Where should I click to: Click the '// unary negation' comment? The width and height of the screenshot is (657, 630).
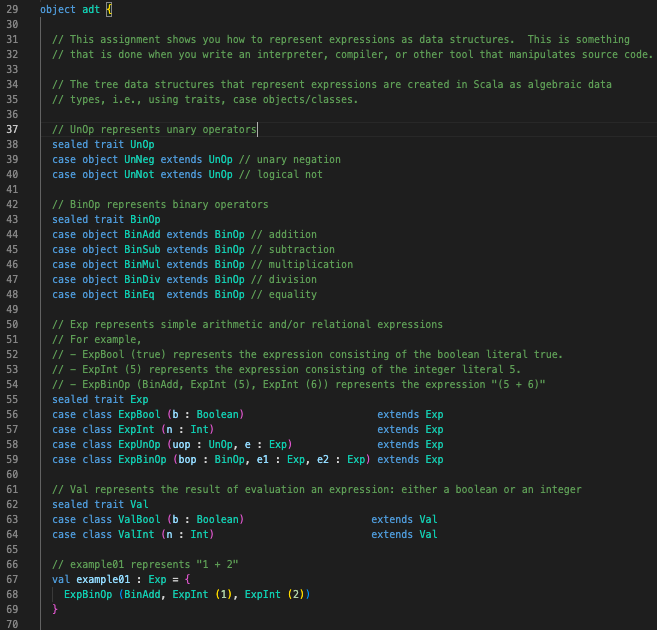tap(290, 160)
